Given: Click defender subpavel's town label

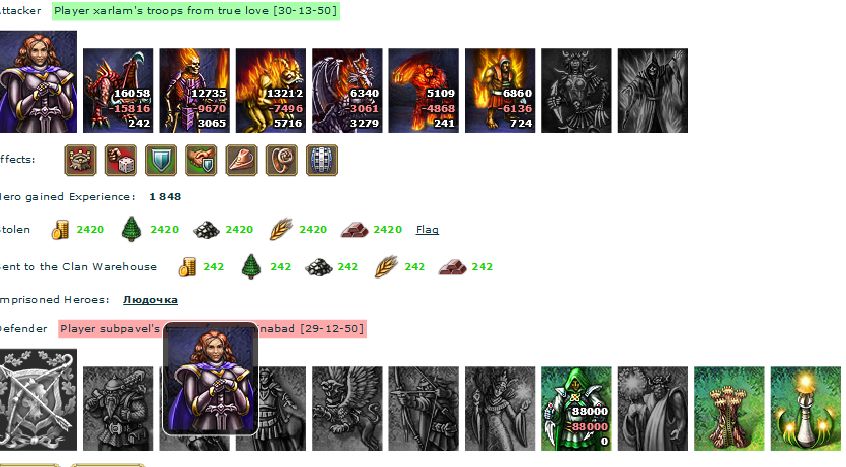Looking at the screenshot, I should (x=213, y=328).
